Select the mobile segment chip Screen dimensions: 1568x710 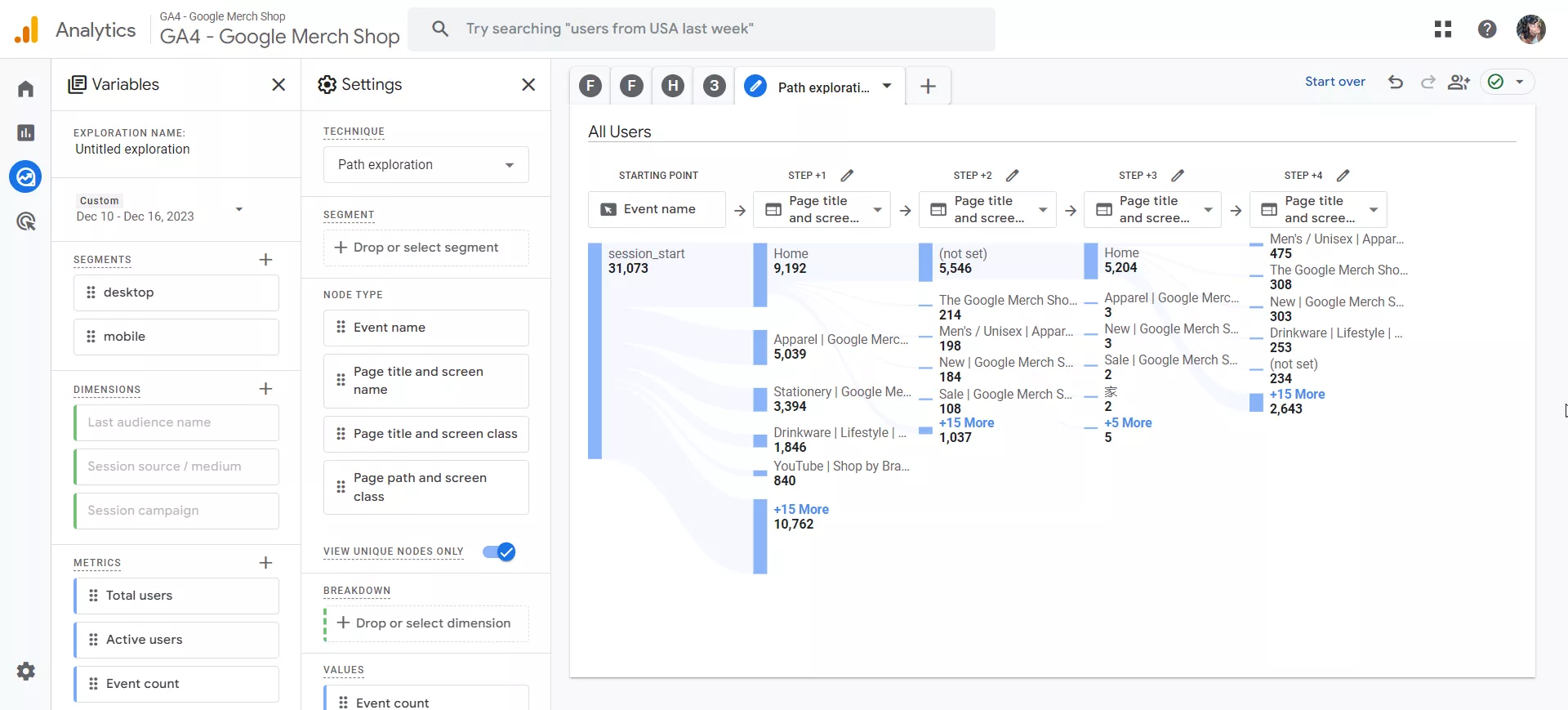pyautogui.click(x=176, y=337)
